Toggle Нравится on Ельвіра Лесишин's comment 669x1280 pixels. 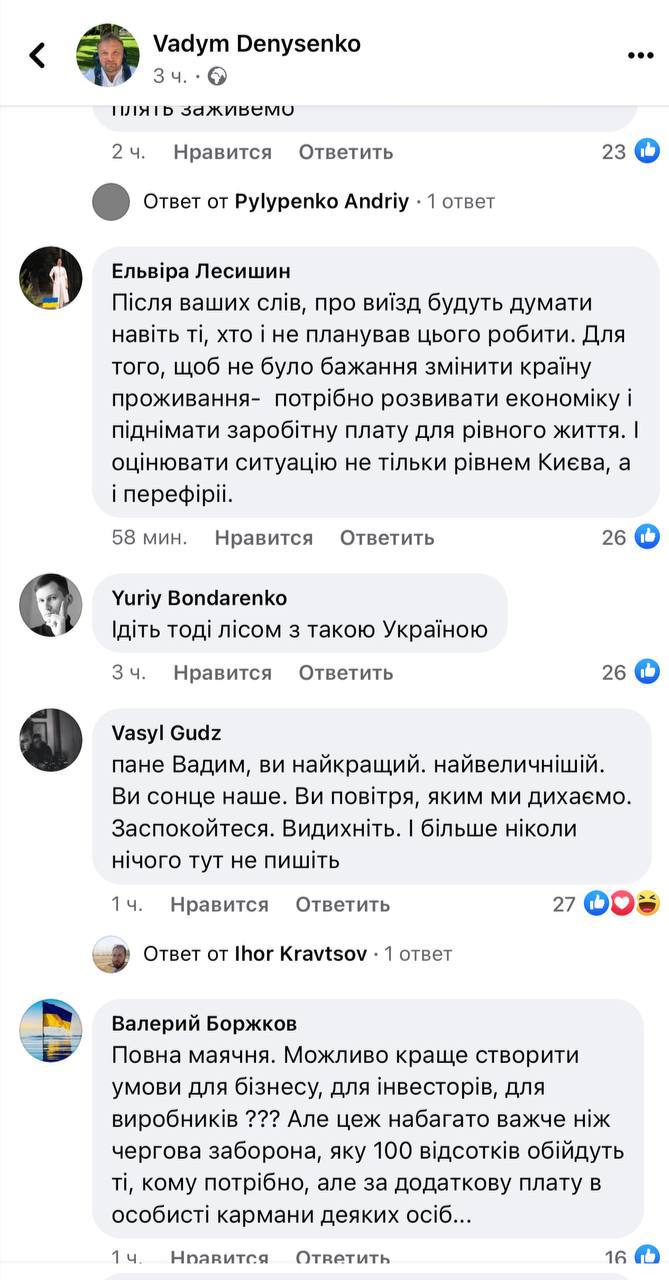pyautogui.click(x=263, y=537)
